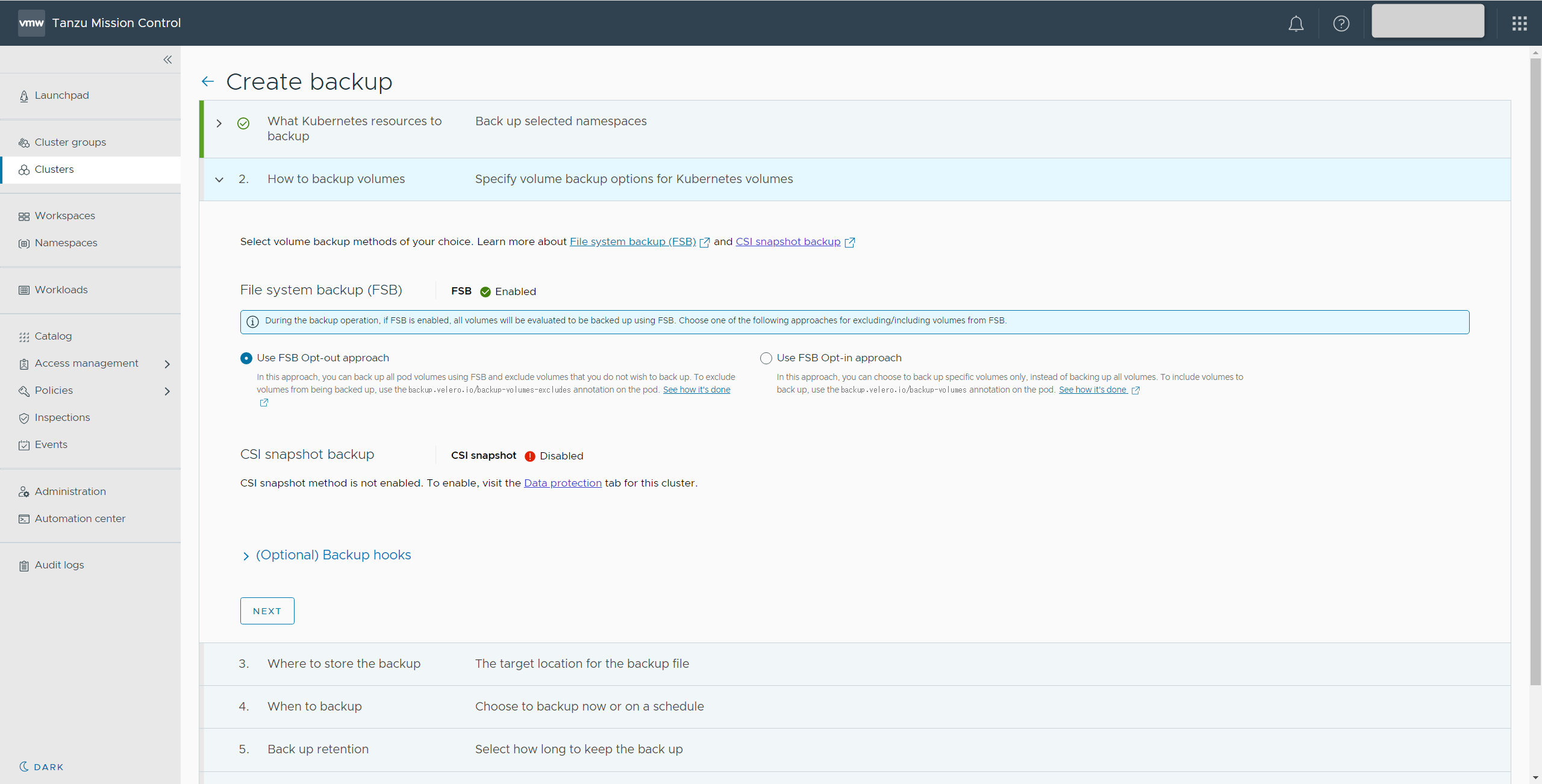Select Use FSB Opt-out approach
This screenshot has height=784, width=1542.
coord(246,358)
